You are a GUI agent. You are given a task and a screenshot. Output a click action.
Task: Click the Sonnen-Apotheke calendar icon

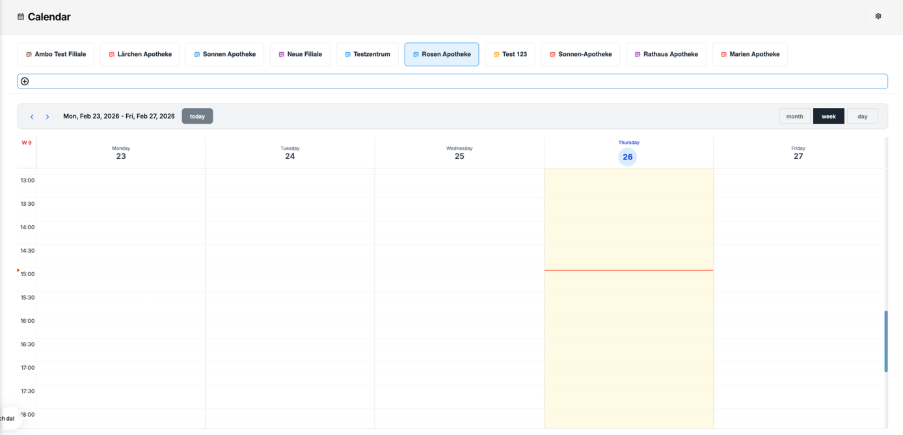pos(552,54)
